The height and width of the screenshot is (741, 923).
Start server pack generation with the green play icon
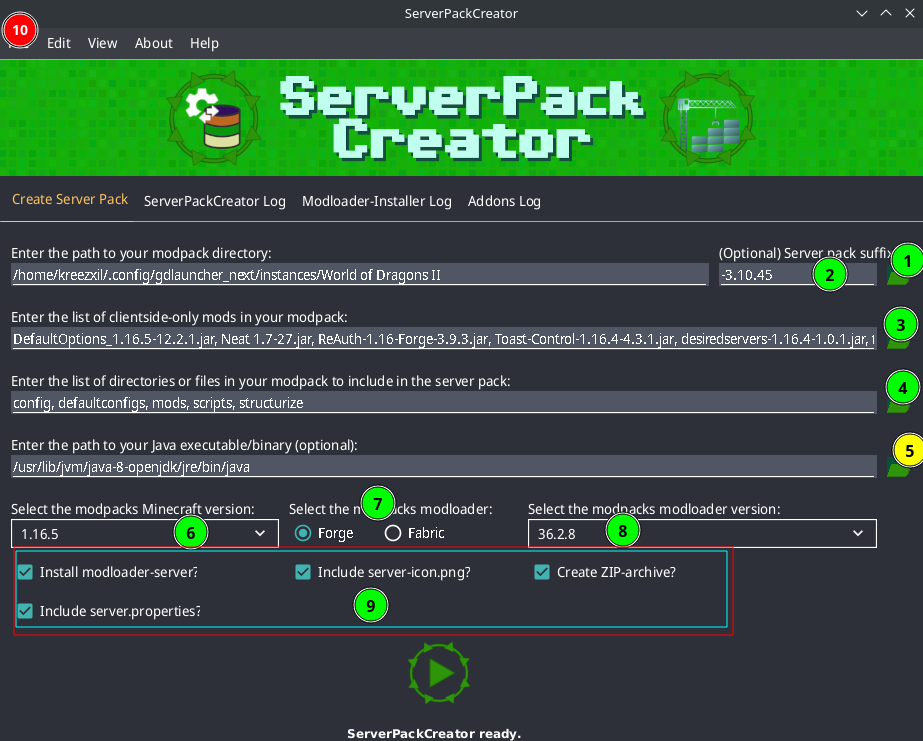coord(438,672)
